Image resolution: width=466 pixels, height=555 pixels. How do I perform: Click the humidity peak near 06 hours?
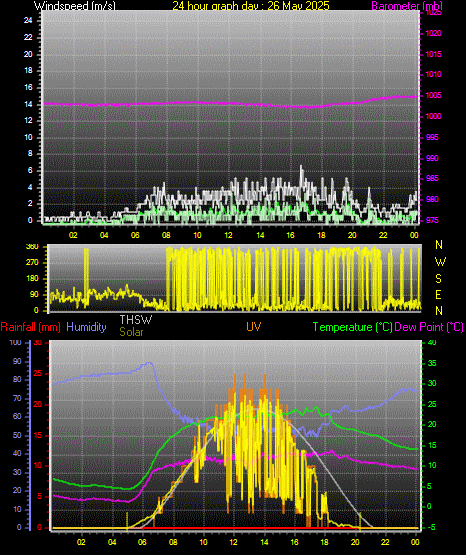[x=150, y=363]
